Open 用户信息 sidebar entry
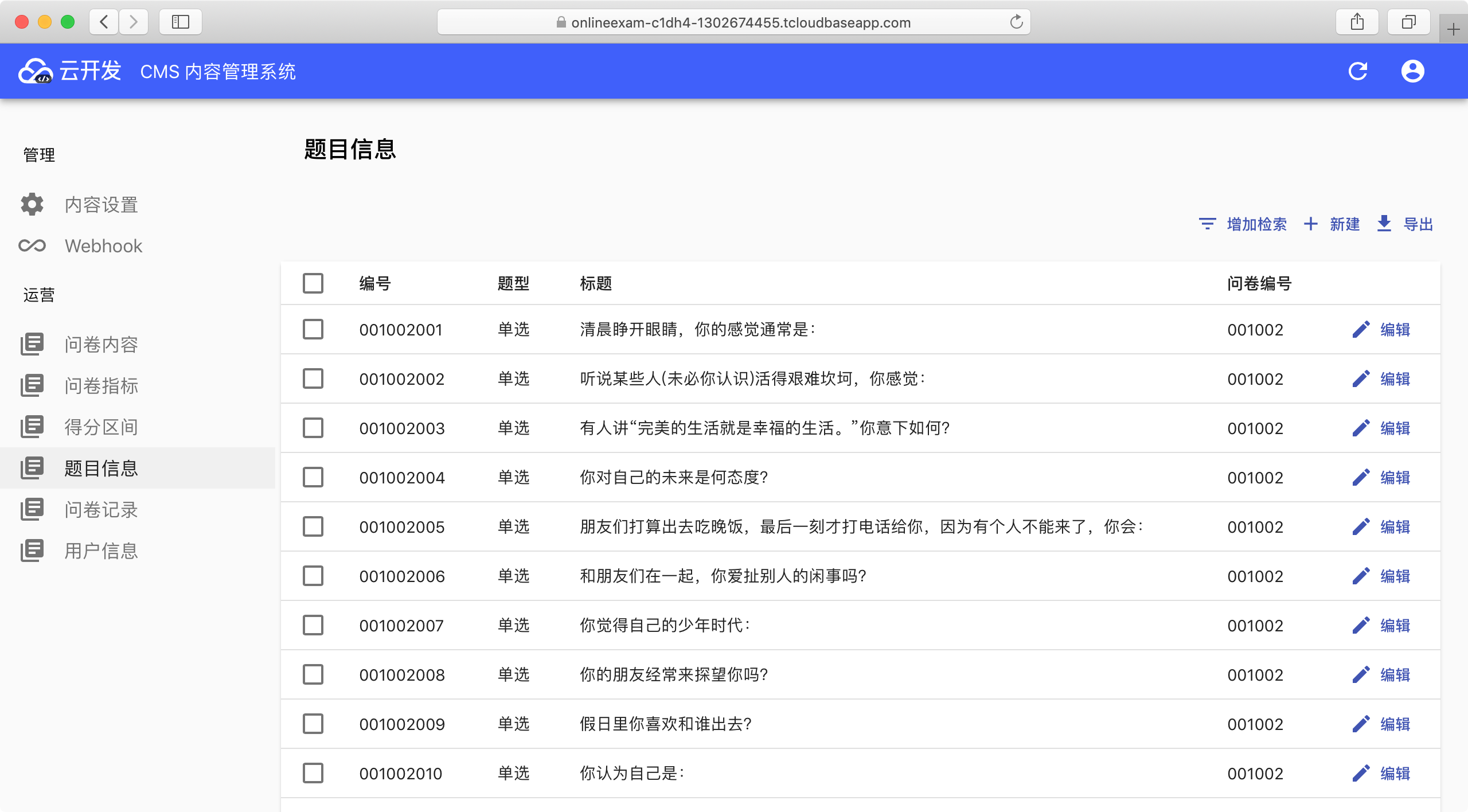 [101, 551]
